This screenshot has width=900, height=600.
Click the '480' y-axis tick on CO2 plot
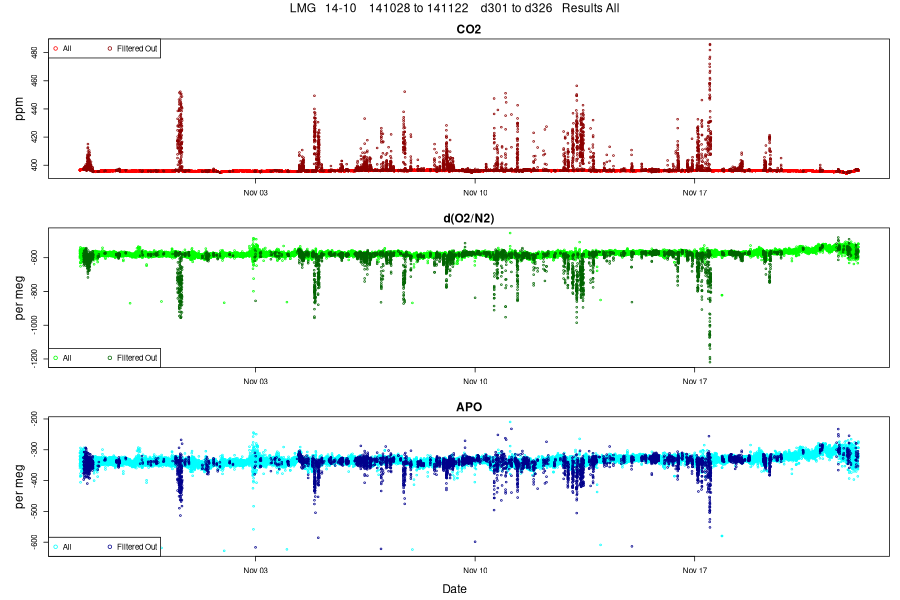[x=34, y=52]
